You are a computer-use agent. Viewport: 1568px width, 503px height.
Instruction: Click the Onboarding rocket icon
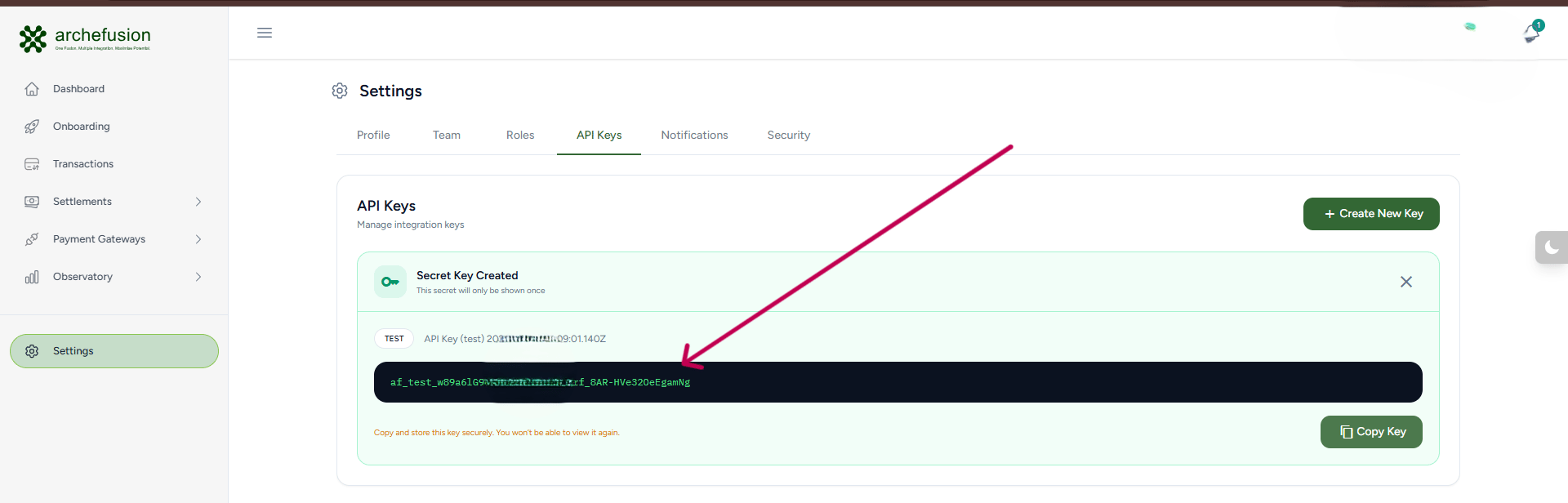pos(32,127)
